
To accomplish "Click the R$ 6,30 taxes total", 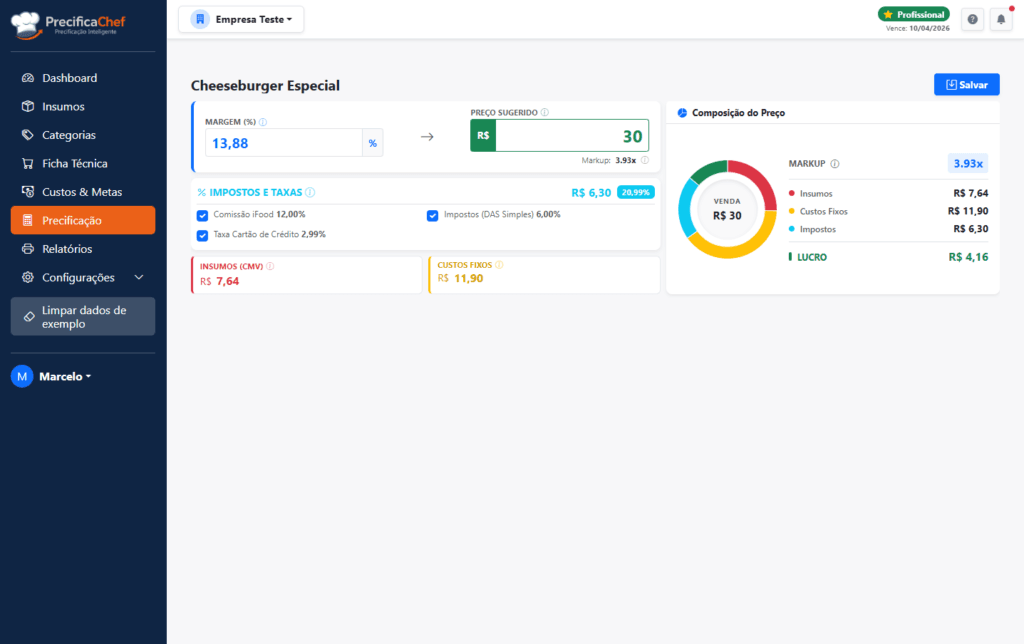I will [591, 193].
